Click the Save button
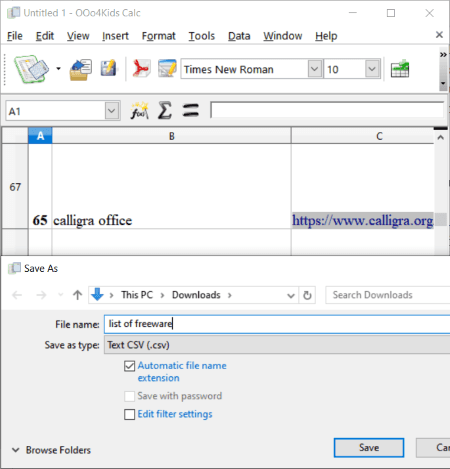This screenshot has height=469, width=450. 369,448
